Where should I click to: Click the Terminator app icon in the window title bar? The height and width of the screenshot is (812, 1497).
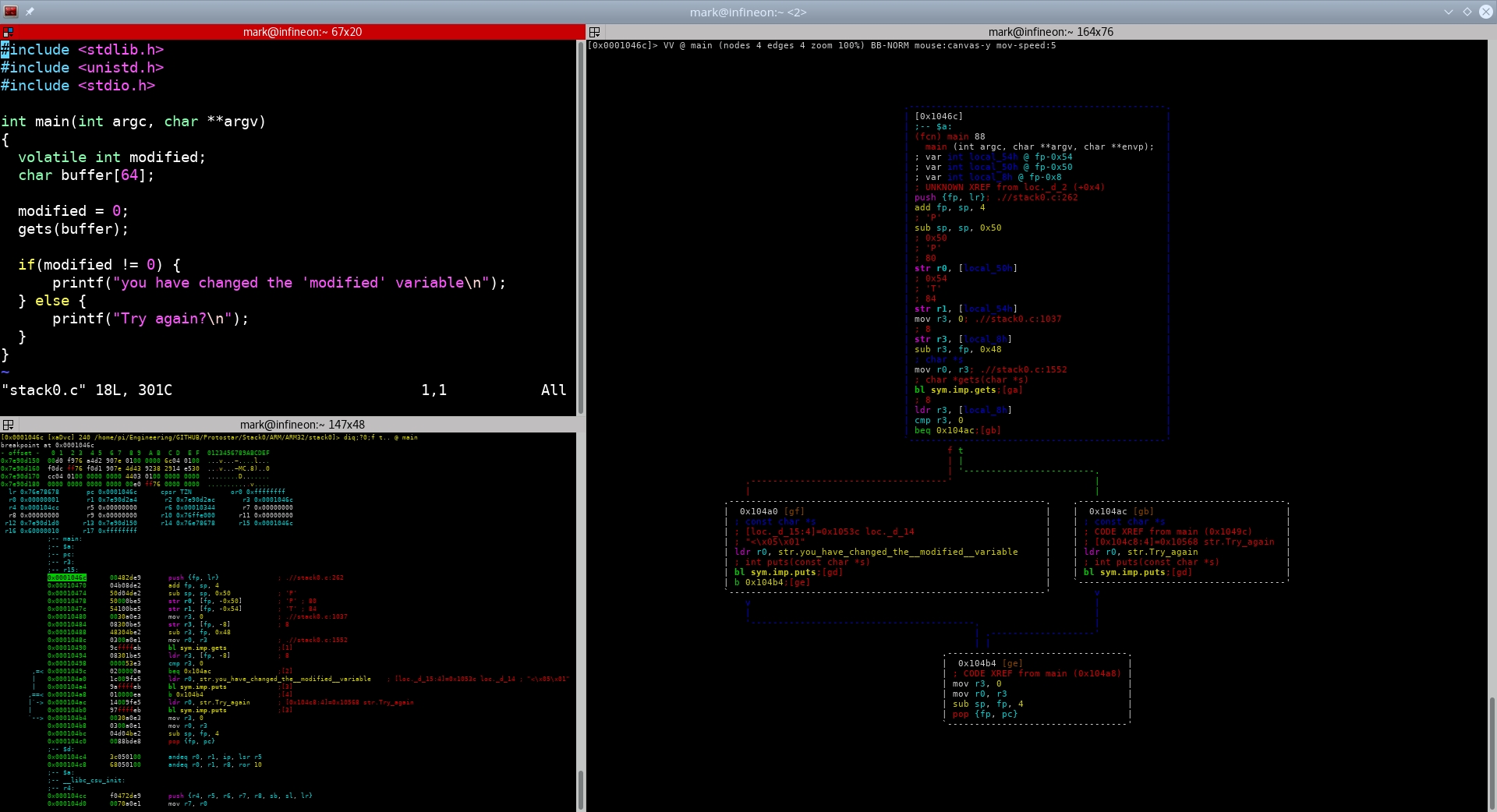click(11, 12)
